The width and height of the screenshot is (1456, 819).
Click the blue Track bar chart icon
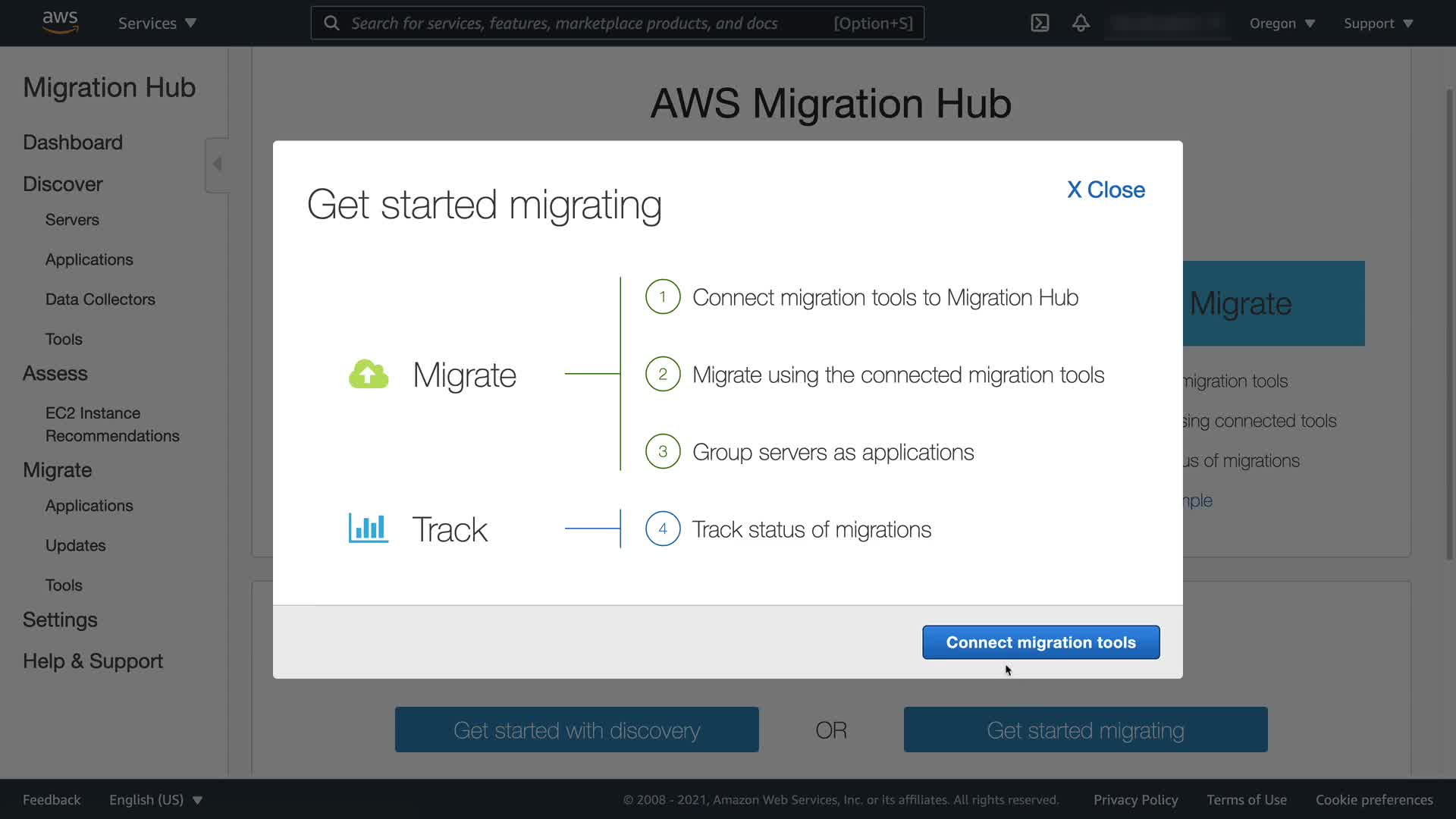click(369, 529)
